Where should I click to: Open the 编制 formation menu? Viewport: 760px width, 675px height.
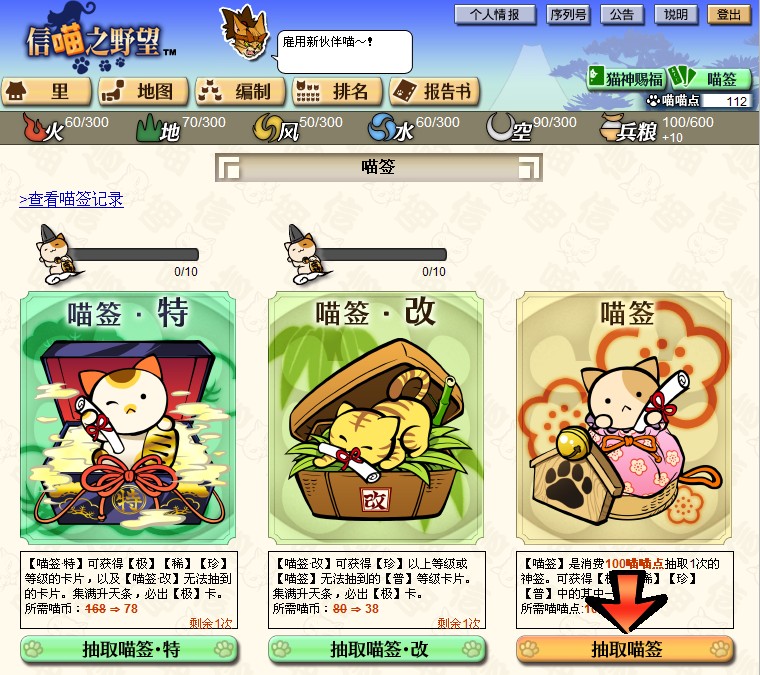point(240,91)
